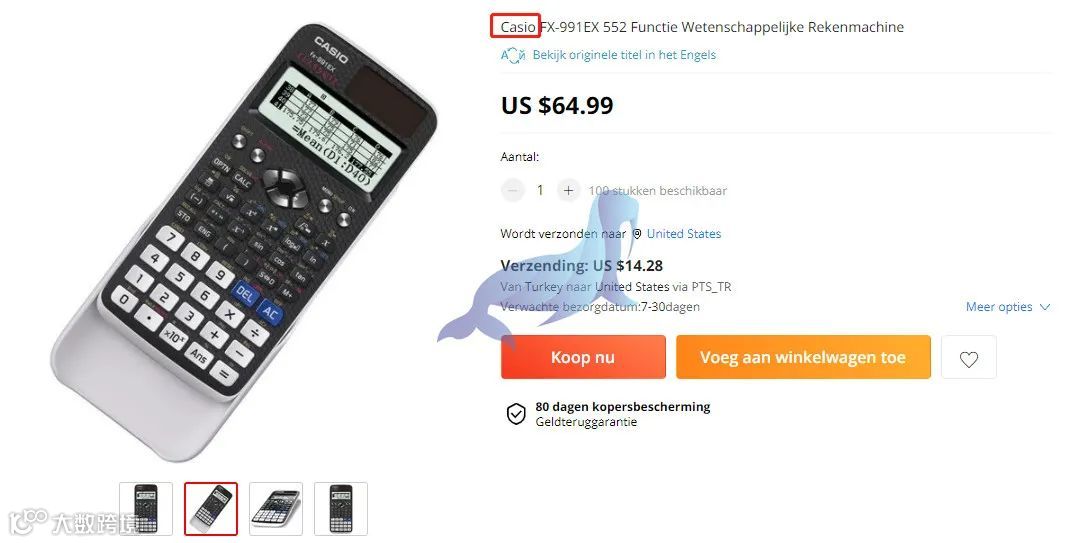Image resolution: width=1074 pixels, height=543 pixels.
Task: Open 'Bekijk originele titel in het Engels' link
Action: click(624, 55)
